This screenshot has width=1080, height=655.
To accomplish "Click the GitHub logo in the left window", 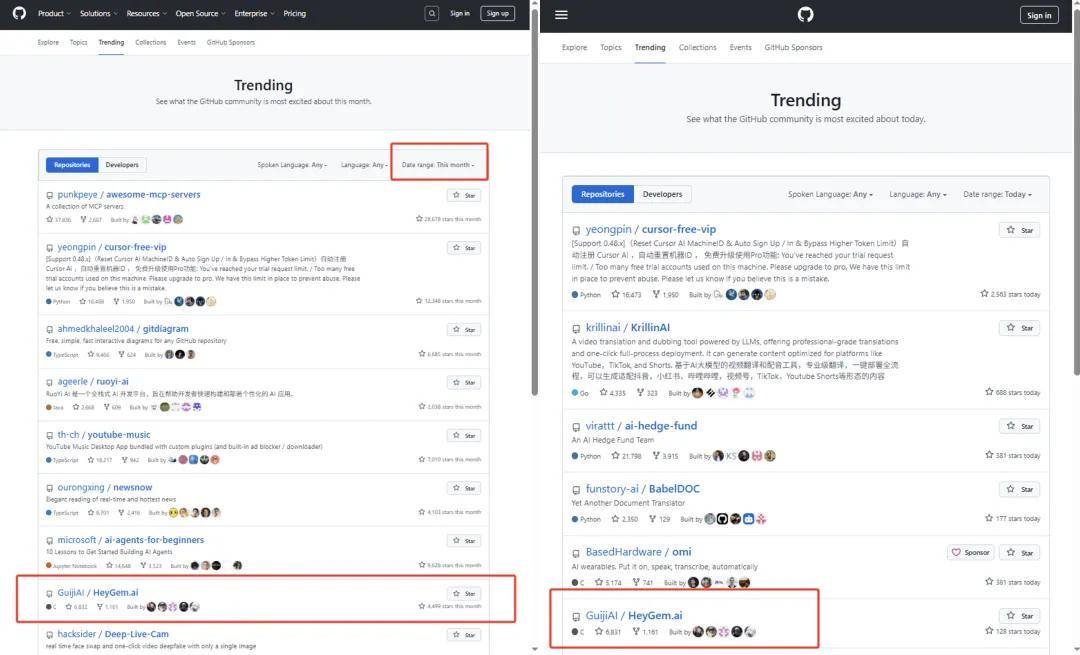I will click(x=19, y=13).
